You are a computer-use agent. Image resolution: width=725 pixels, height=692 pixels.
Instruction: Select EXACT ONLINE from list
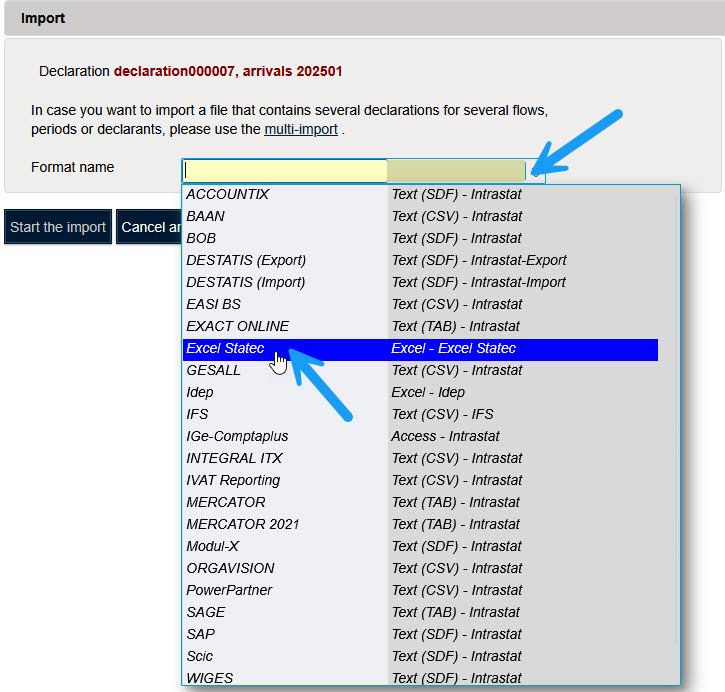click(237, 326)
